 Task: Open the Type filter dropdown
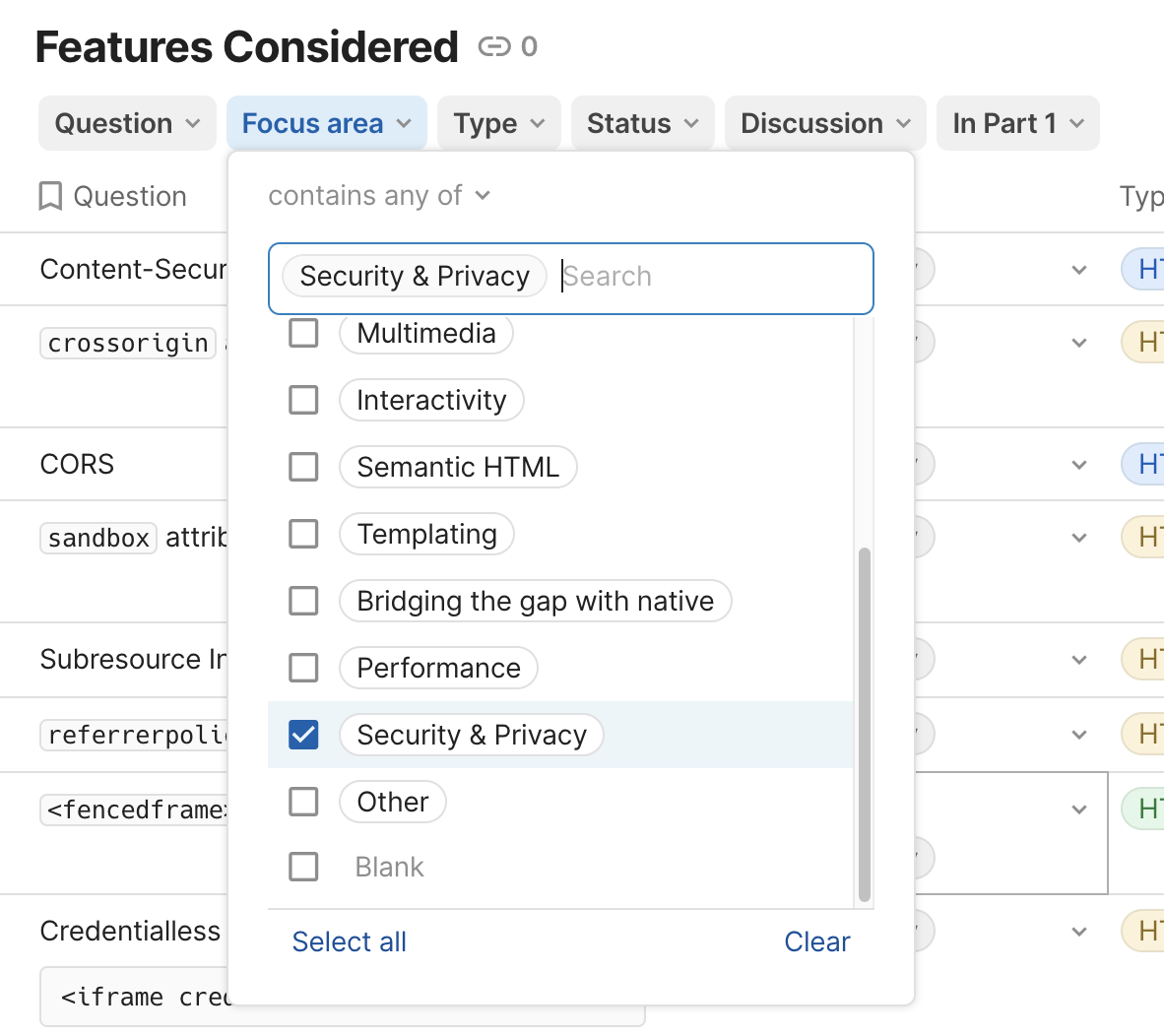pyautogui.click(x=498, y=122)
